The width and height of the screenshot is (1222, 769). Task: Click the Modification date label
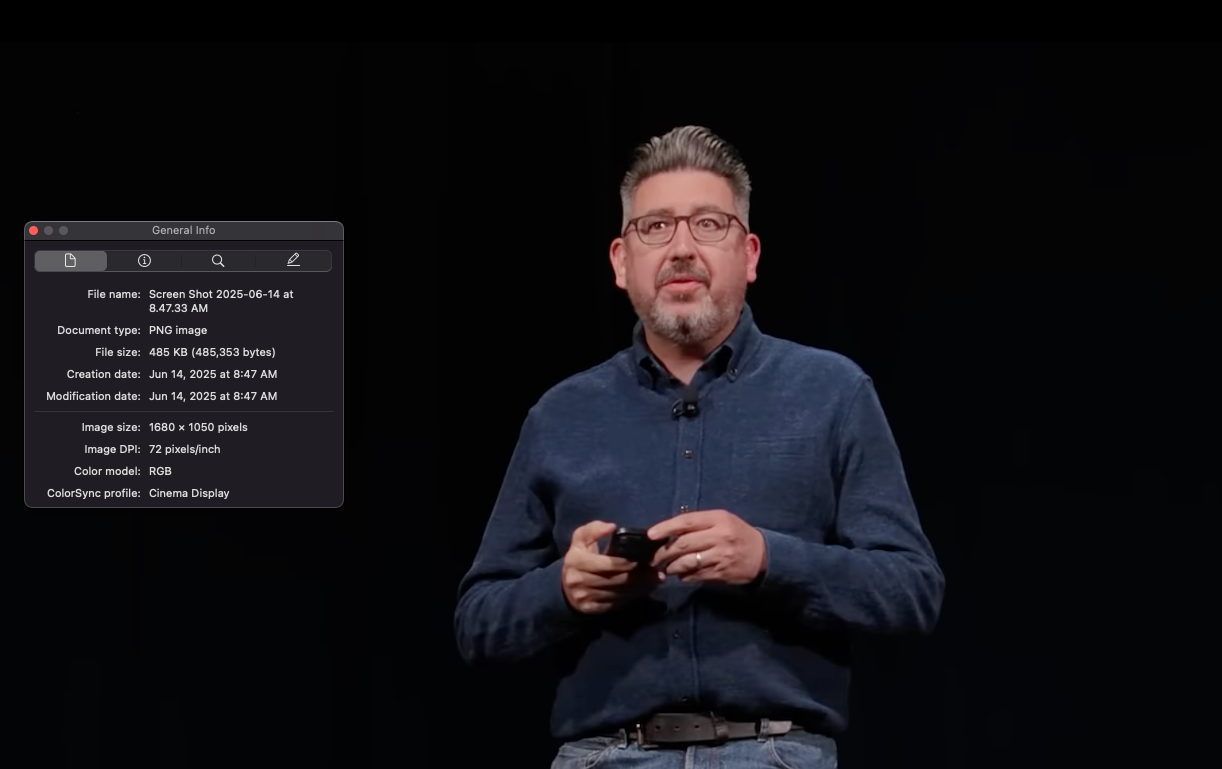tap(94, 396)
